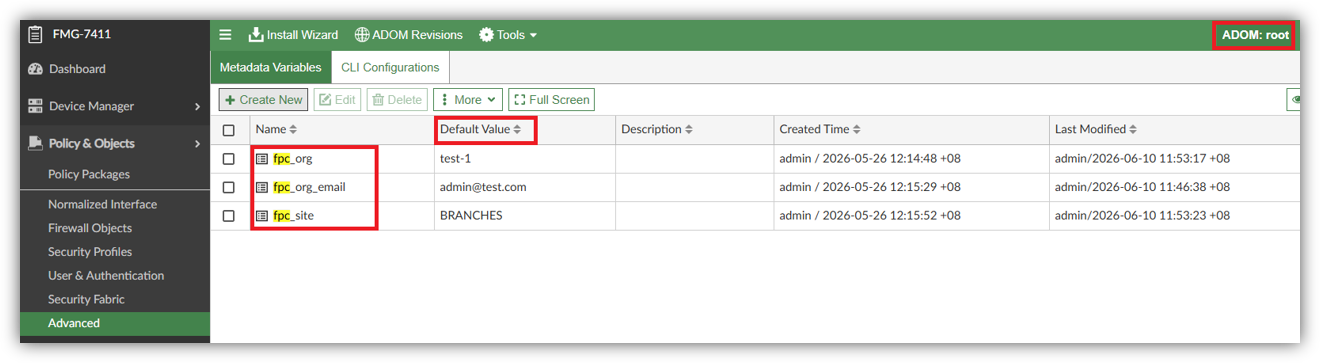Check the fpc_org row checkbox

[x=229, y=159]
